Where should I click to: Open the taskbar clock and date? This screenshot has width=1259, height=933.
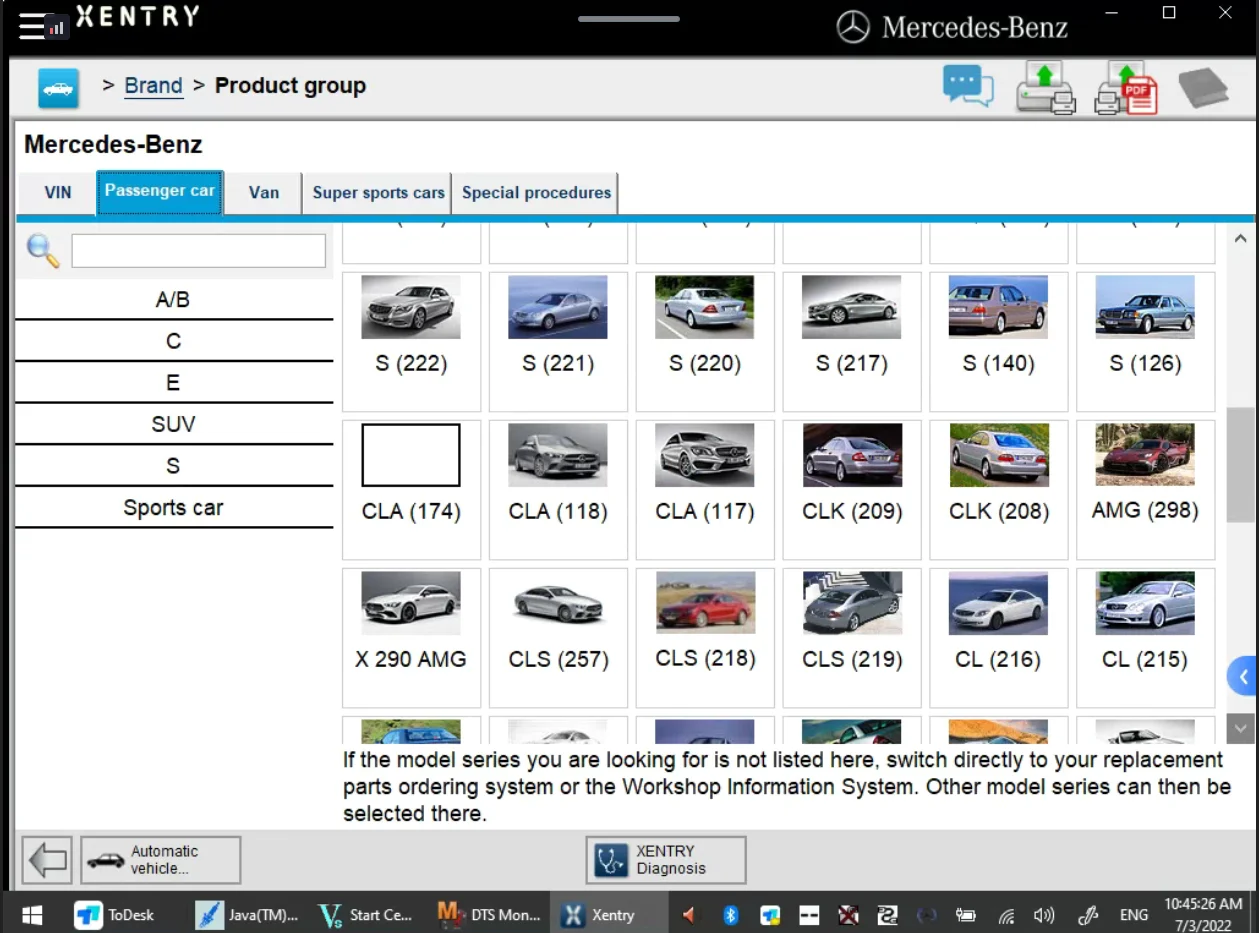coord(1203,913)
